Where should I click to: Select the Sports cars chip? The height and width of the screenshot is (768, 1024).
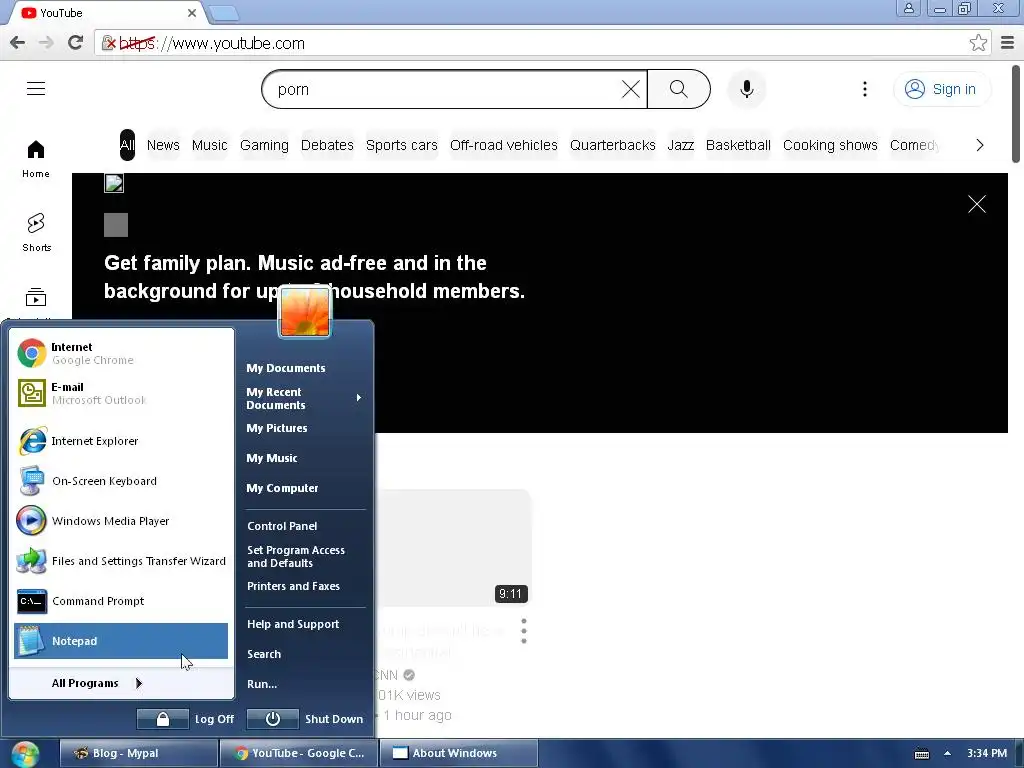(x=402, y=145)
